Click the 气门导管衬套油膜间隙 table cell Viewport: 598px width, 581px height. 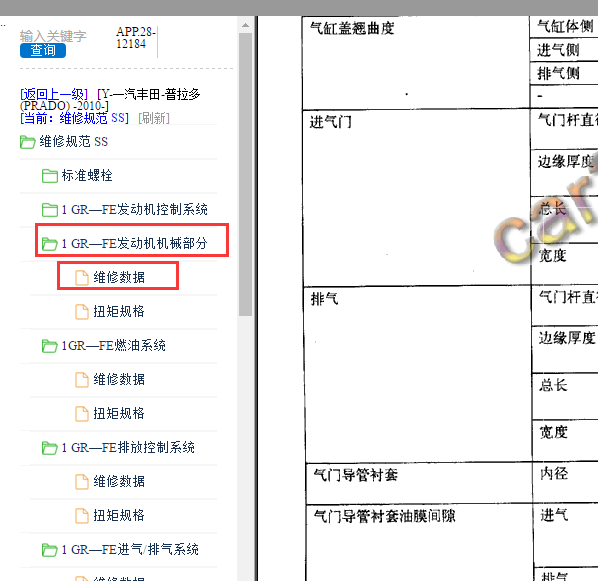[420, 543]
